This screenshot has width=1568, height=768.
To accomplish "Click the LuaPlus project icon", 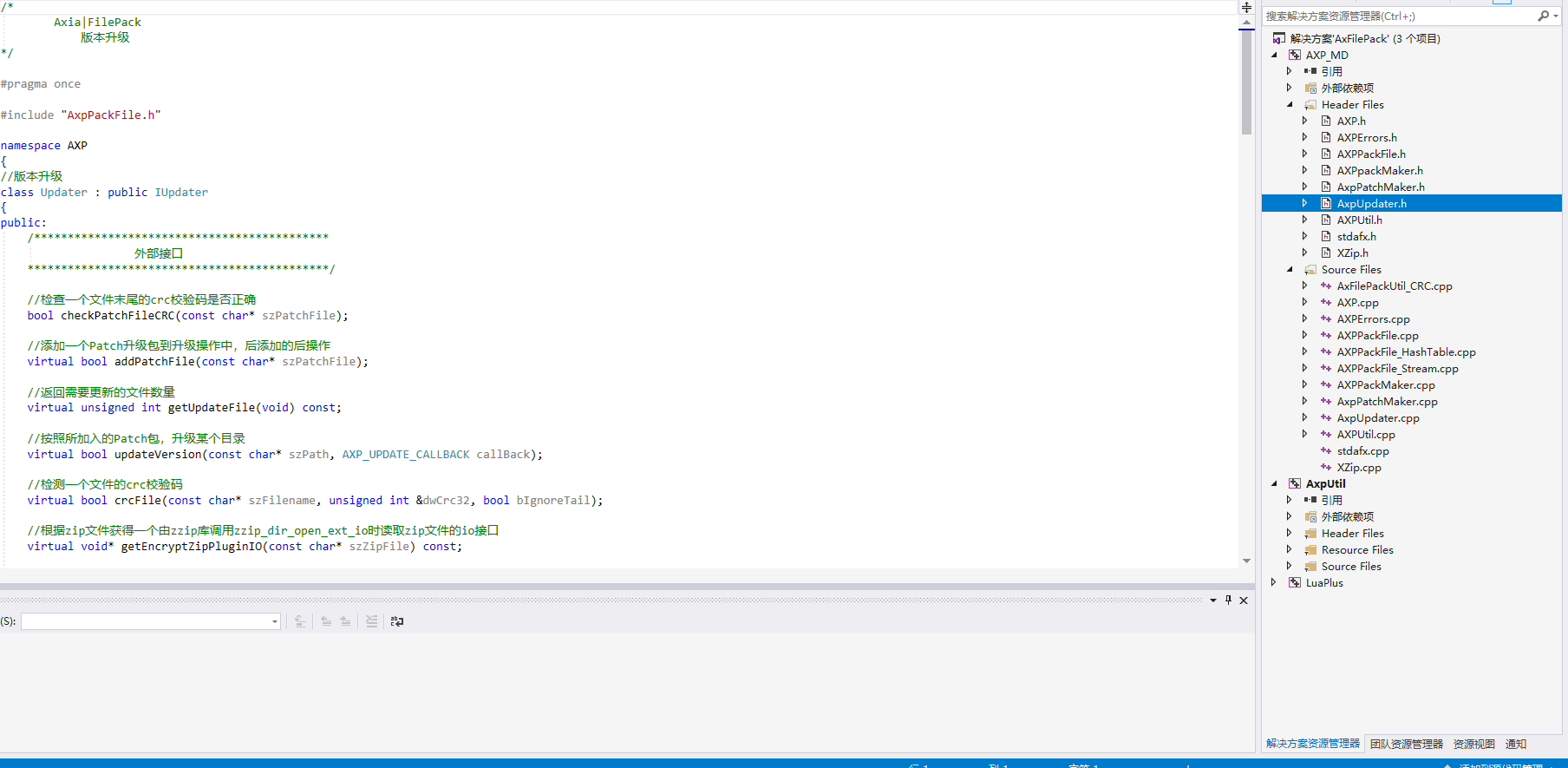I will [x=1295, y=582].
